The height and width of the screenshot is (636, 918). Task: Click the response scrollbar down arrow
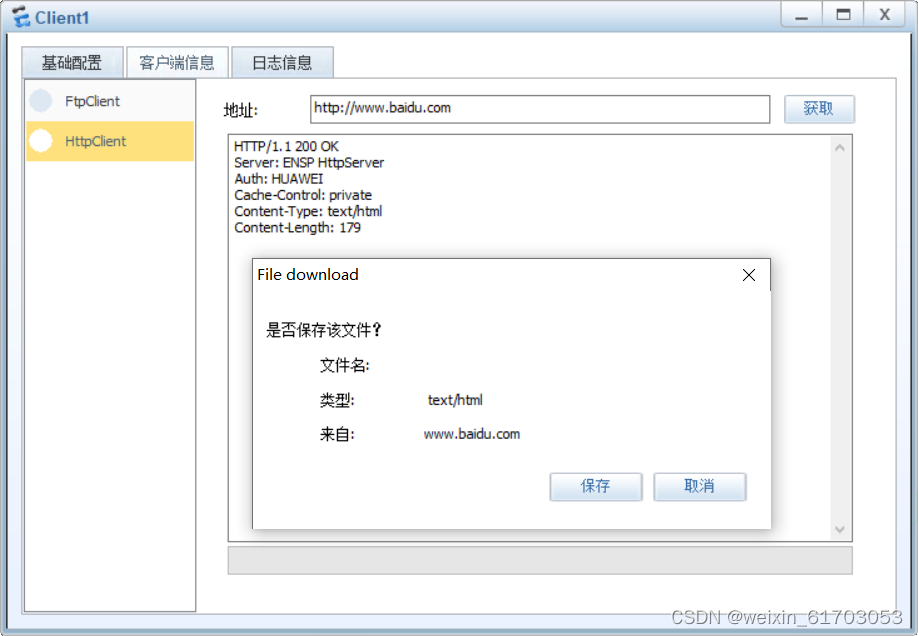click(840, 529)
